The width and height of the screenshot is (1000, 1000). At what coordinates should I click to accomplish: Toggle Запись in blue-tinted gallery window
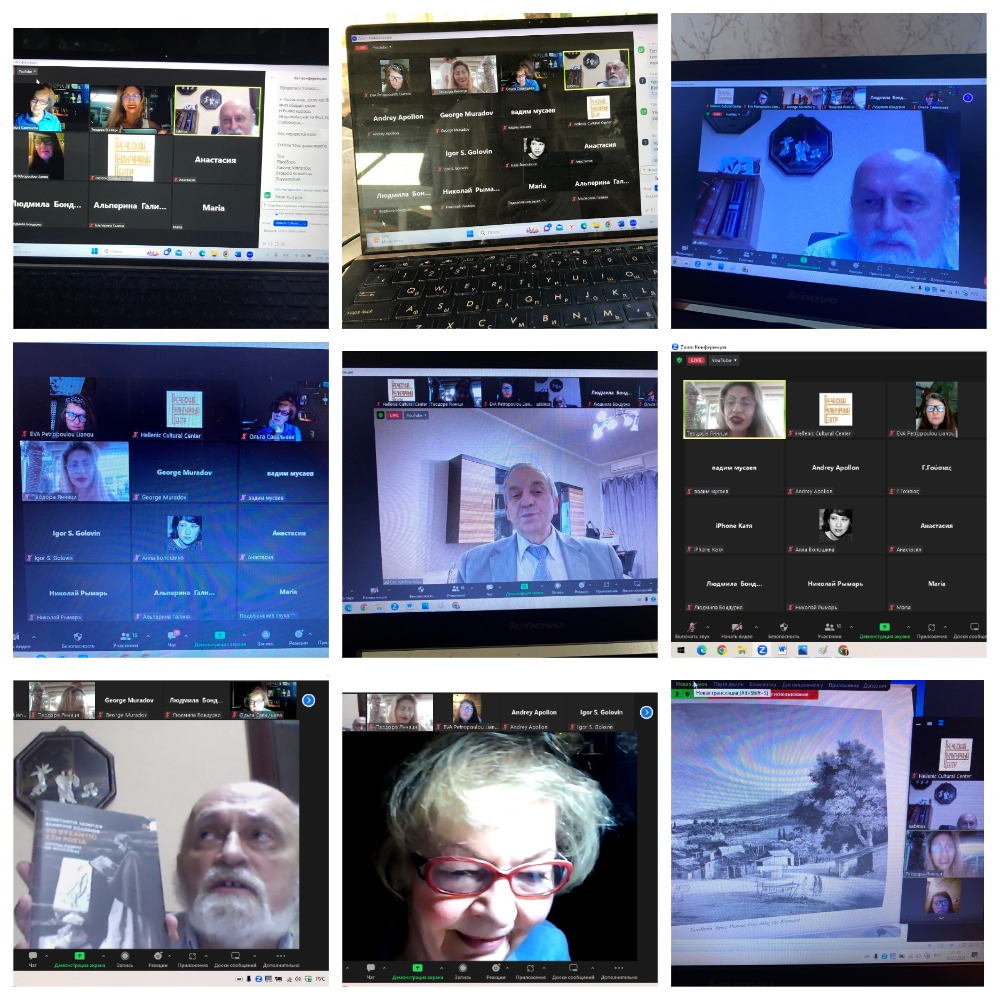(265, 638)
